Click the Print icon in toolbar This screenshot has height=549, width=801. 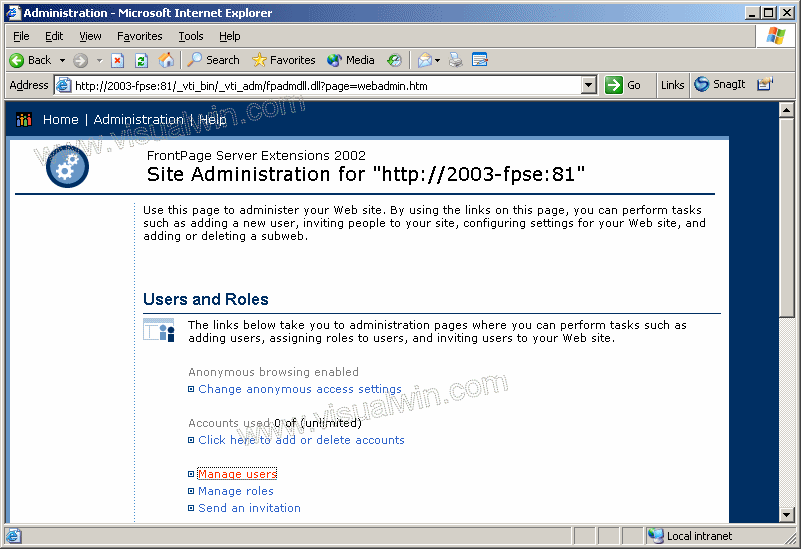pyautogui.click(x=456, y=60)
